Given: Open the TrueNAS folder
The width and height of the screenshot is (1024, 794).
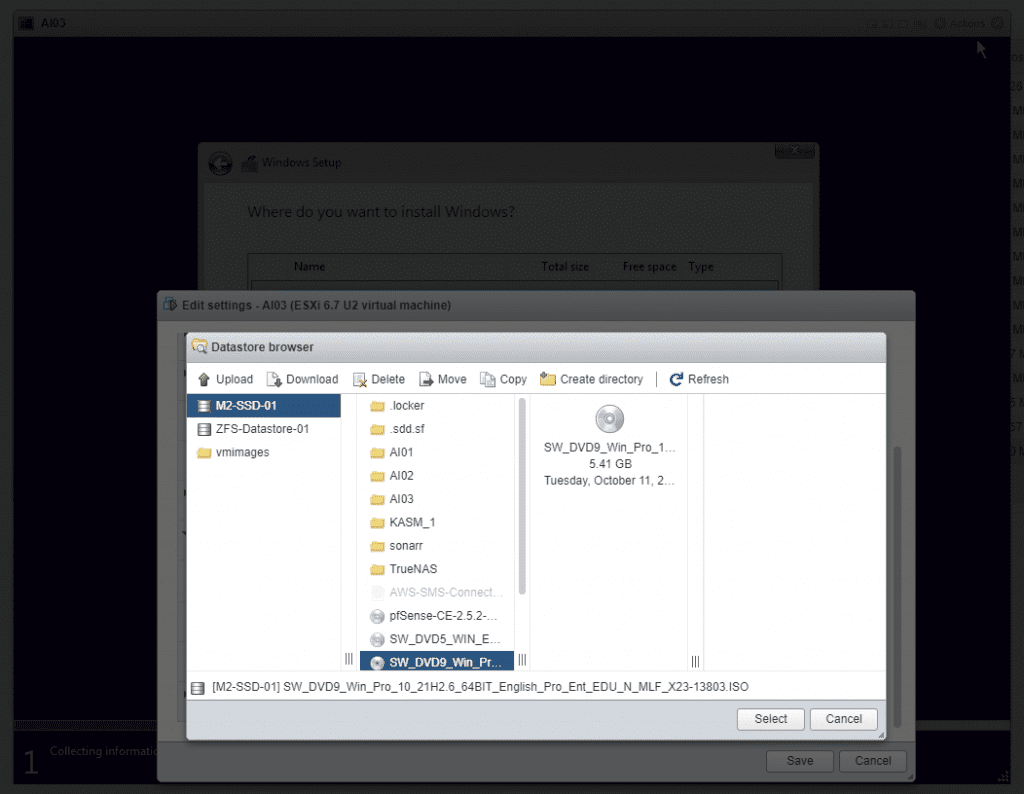Looking at the screenshot, I should (x=437, y=569).
